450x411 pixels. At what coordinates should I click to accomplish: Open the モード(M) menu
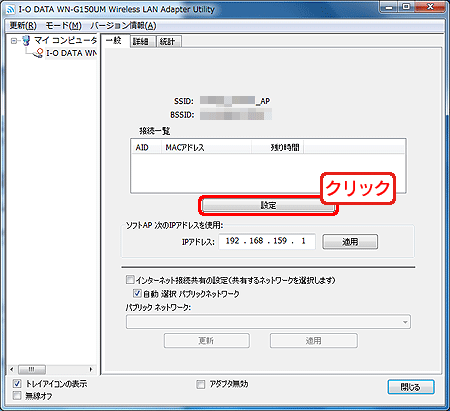pos(63,25)
